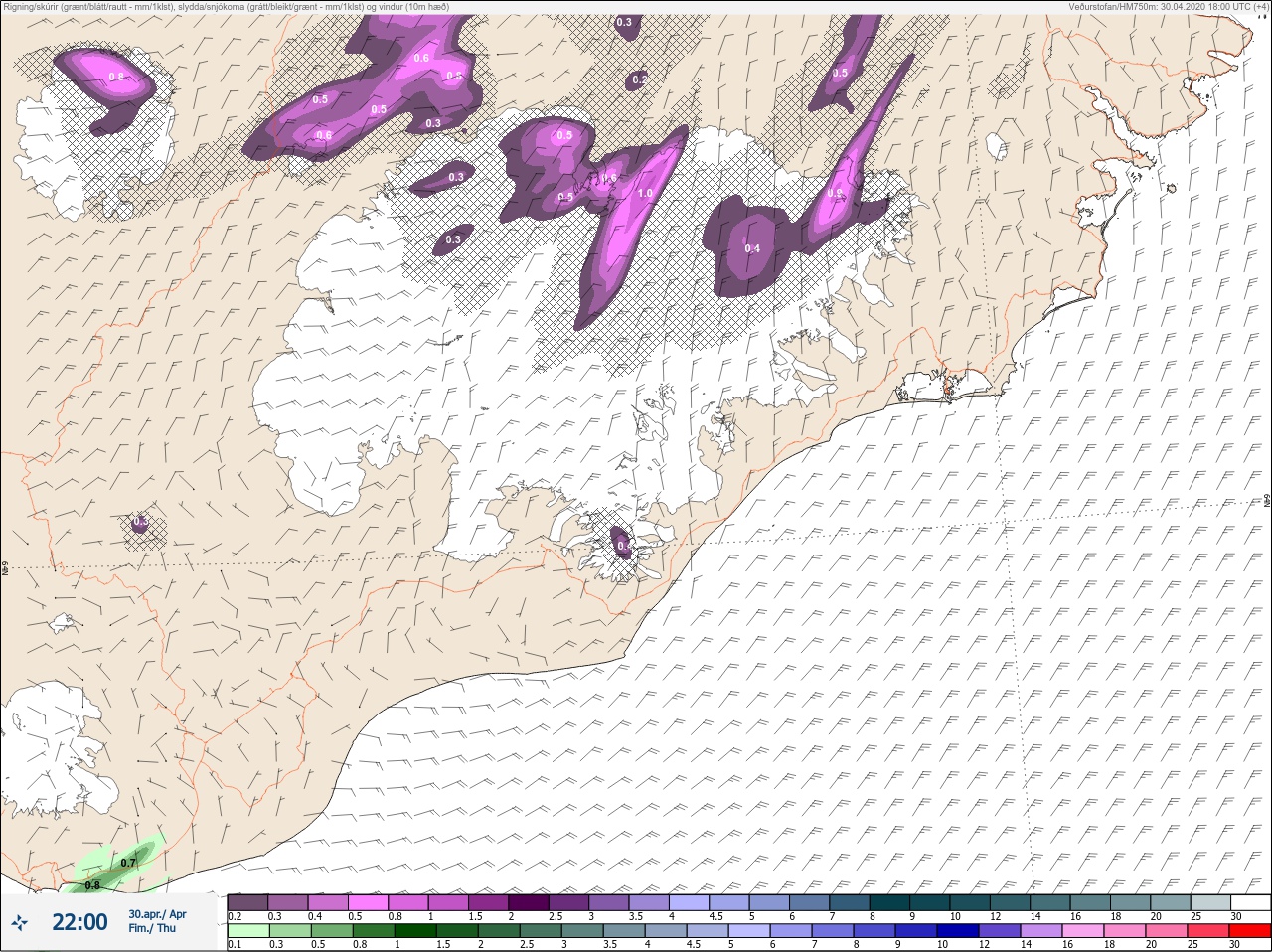Screen dimensions: 1272x952
Task: Click the Veðurstofan logo icon beside 22:00
Action: (x=20, y=922)
